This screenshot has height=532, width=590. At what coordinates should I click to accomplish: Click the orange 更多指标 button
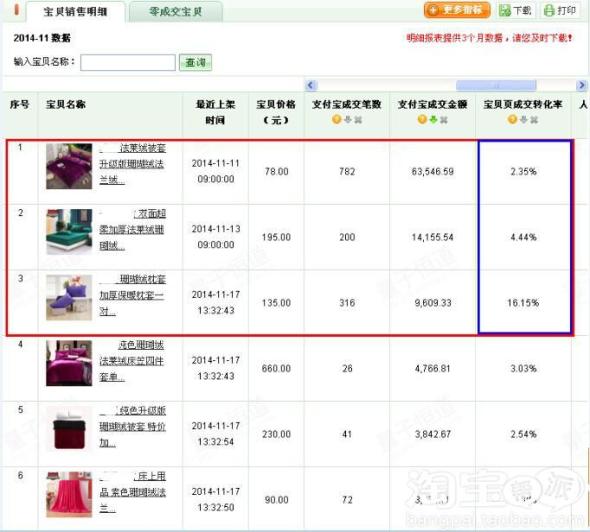click(457, 10)
